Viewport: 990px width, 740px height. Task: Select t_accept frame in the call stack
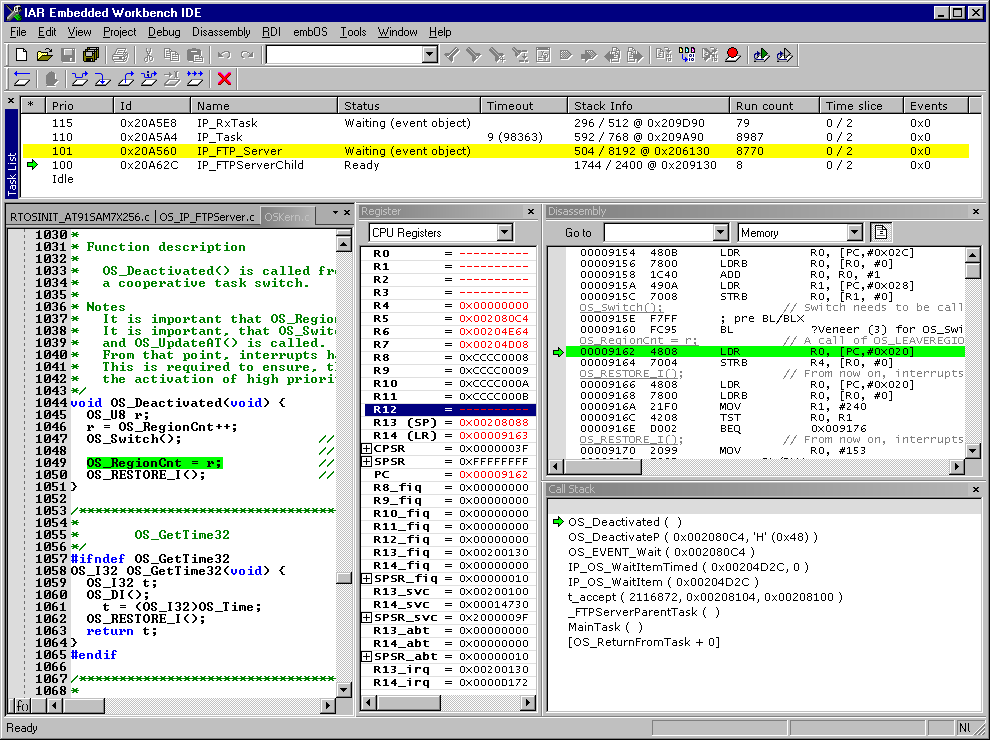[x=705, y=597]
